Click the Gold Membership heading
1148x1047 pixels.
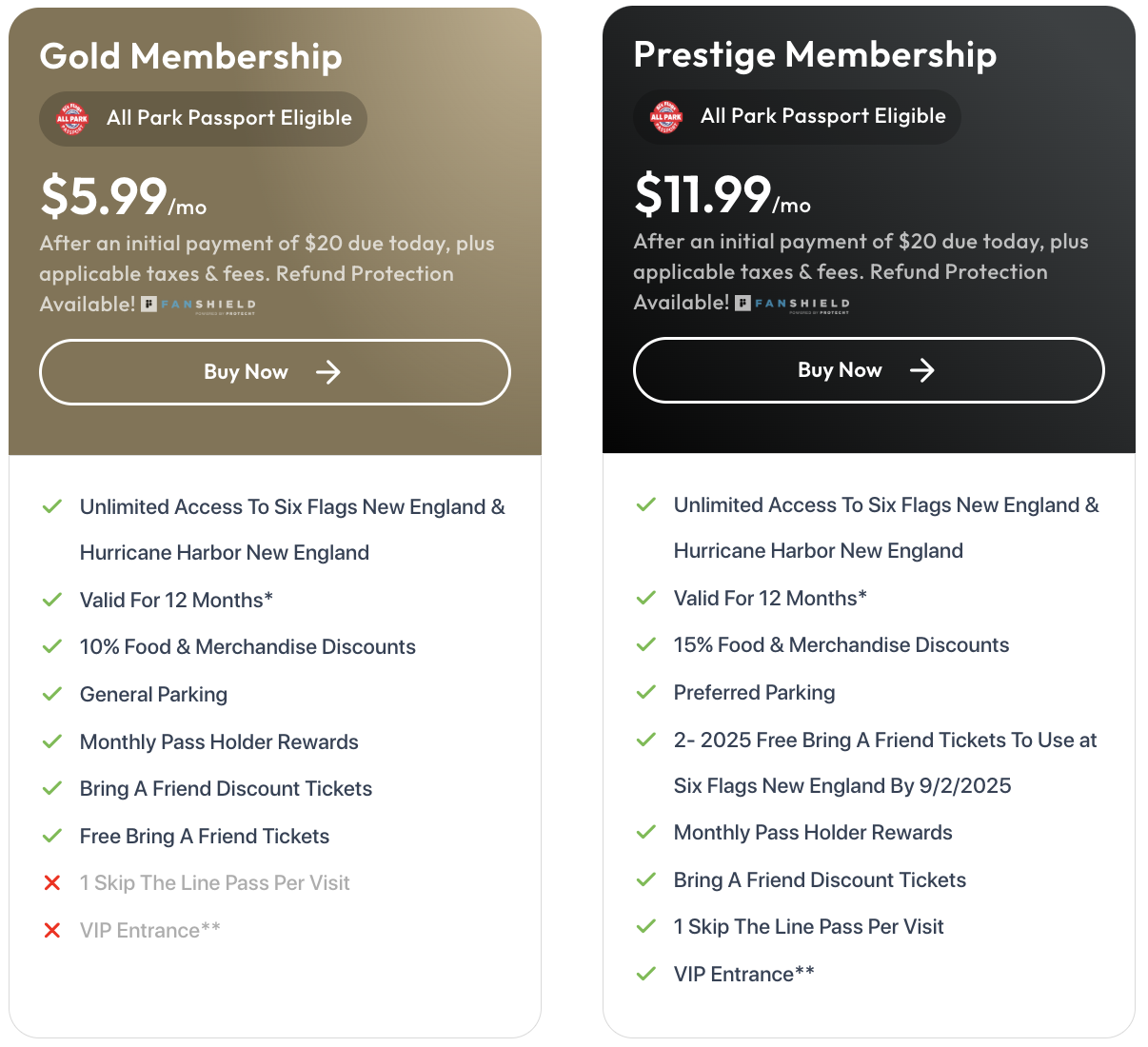point(190,56)
